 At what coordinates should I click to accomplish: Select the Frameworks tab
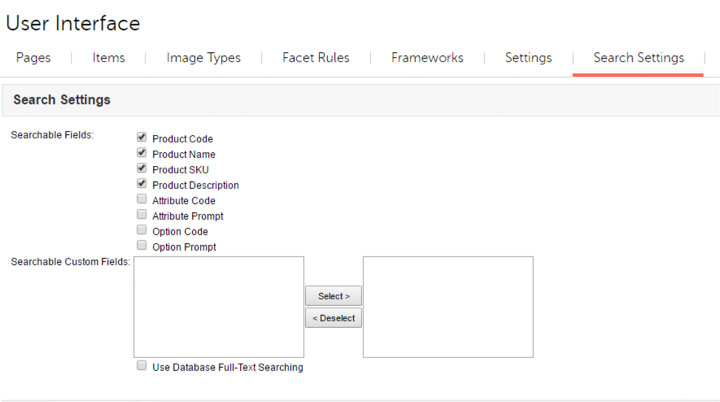[427, 57]
